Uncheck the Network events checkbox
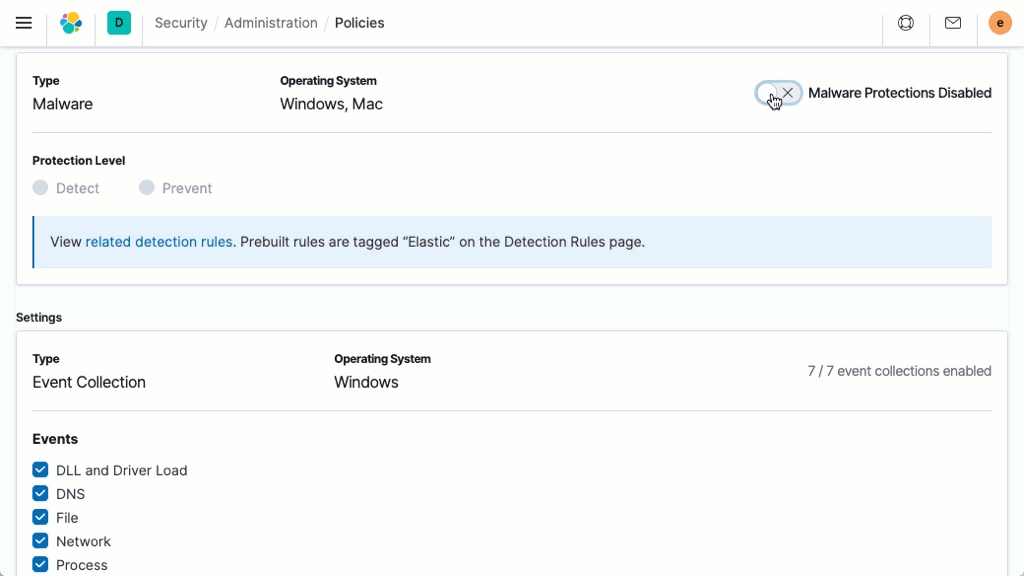Screen dimensions: 1024x576 pos(41,541)
